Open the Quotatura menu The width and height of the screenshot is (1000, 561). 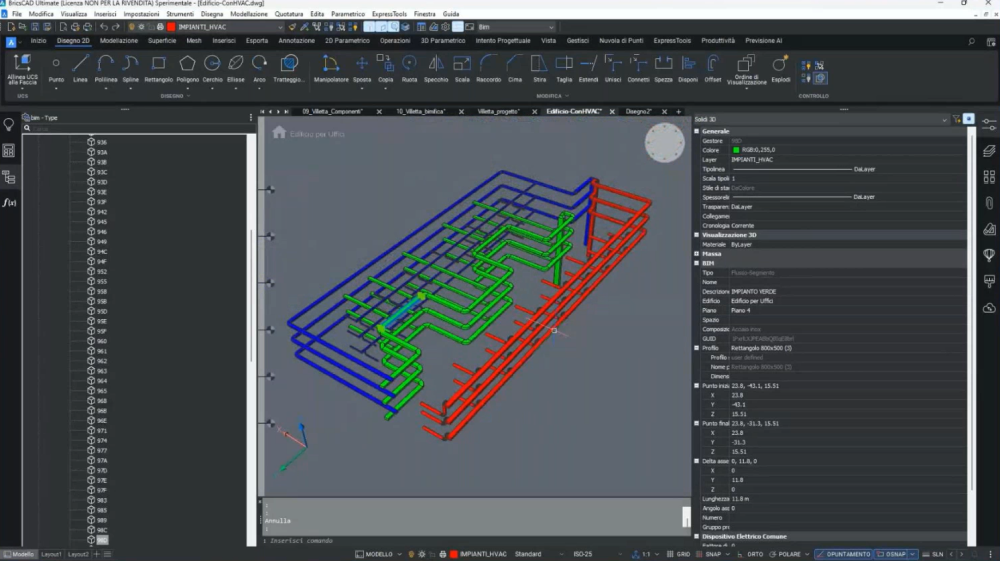(x=289, y=14)
